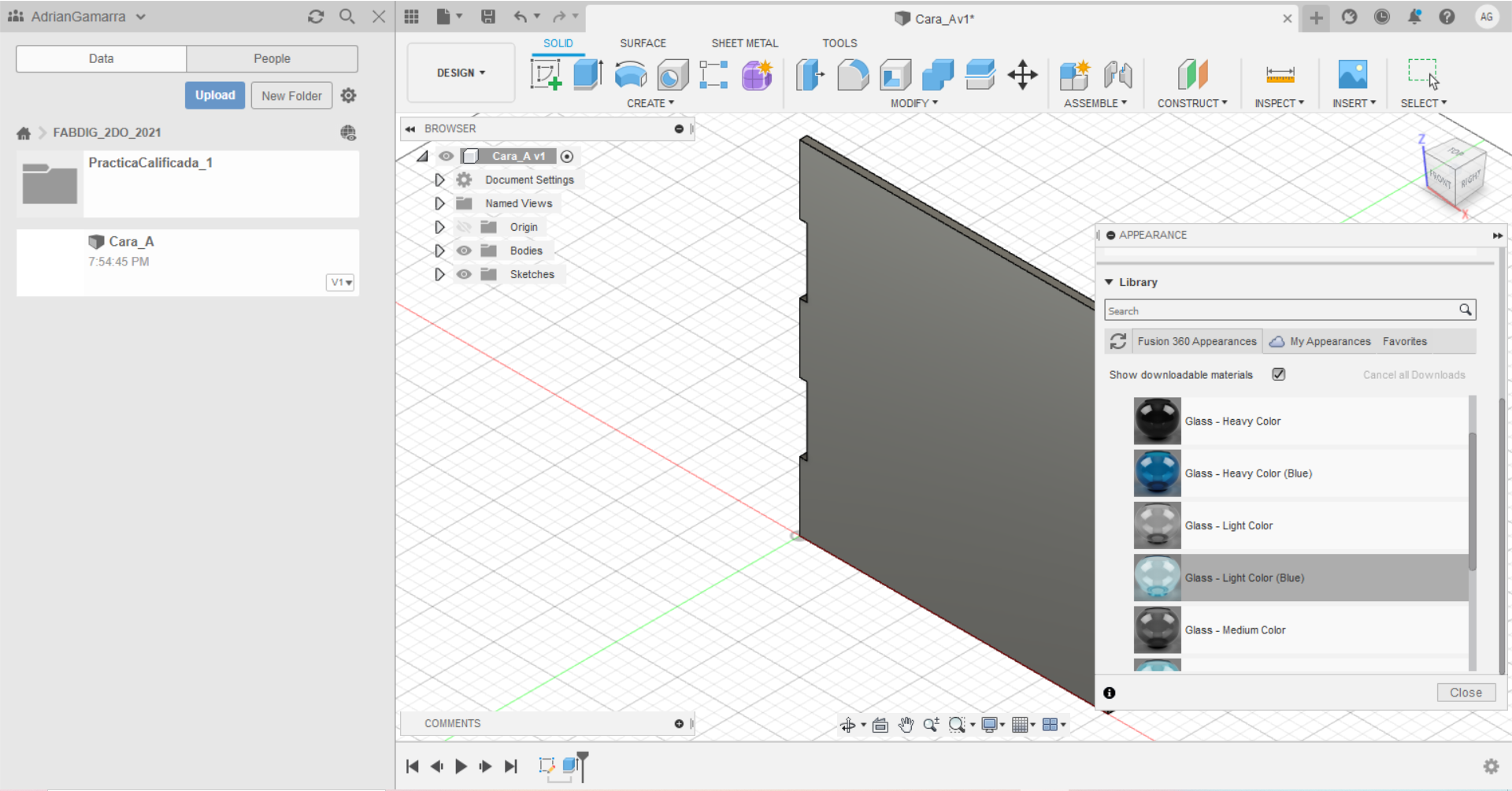Viewport: 1512px width, 791px height.
Task: Collapse the Library section
Action: tap(1109, 282)
